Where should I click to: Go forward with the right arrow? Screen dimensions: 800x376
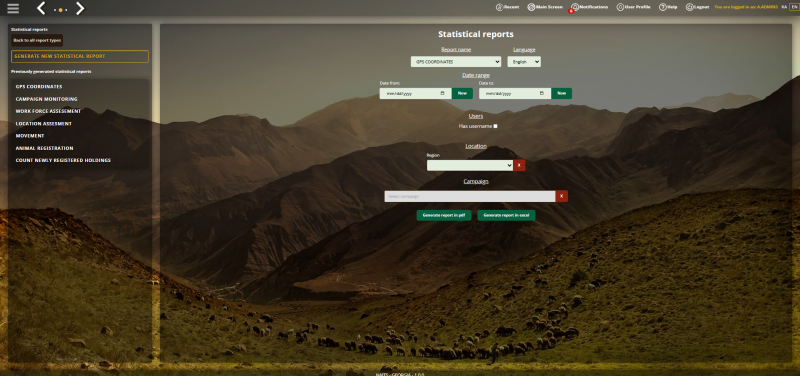[x=80, y=8]
